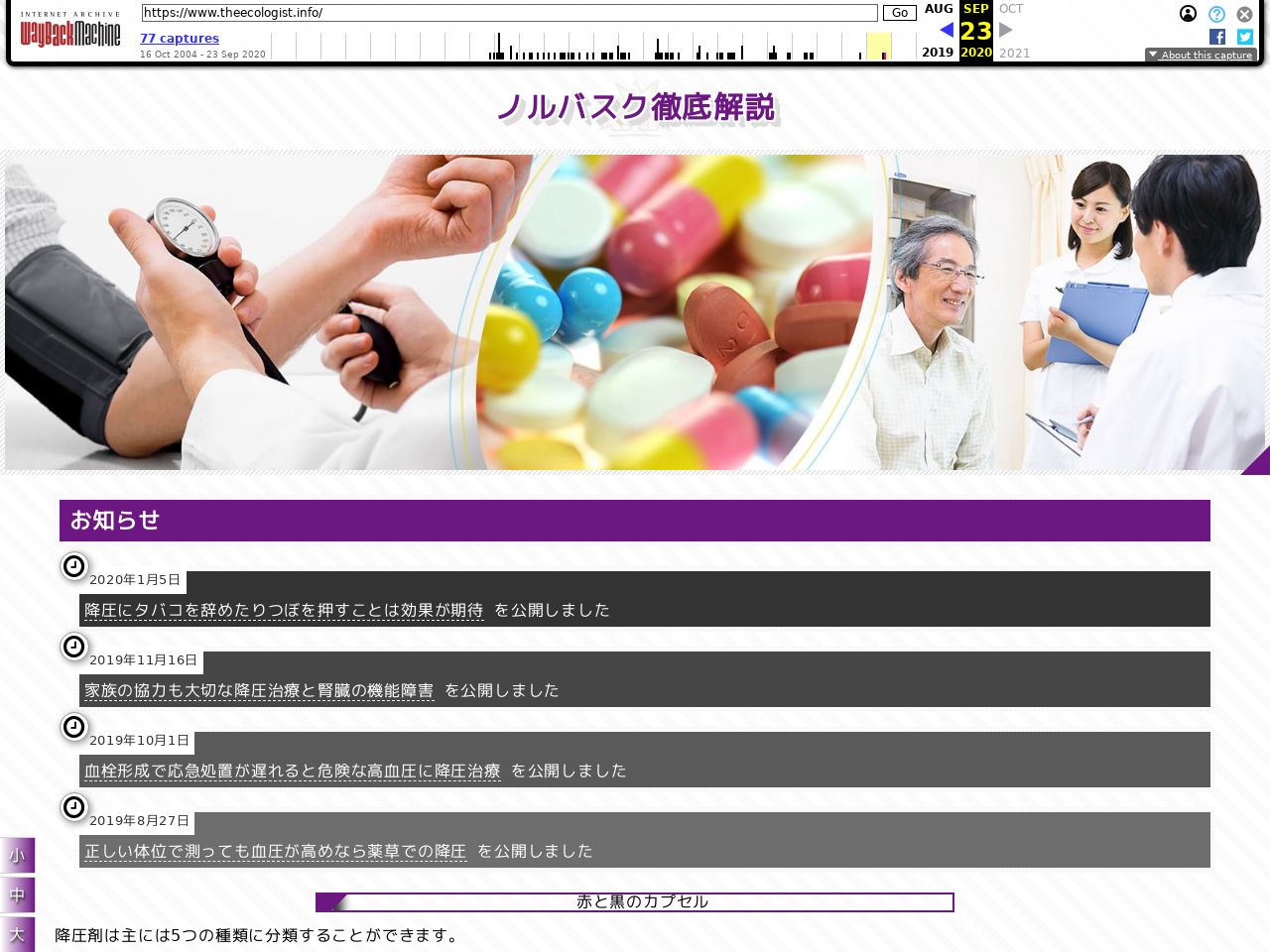Go to previous capture arrow
This screenshot has height=952, width=1270.
(947, 30)
